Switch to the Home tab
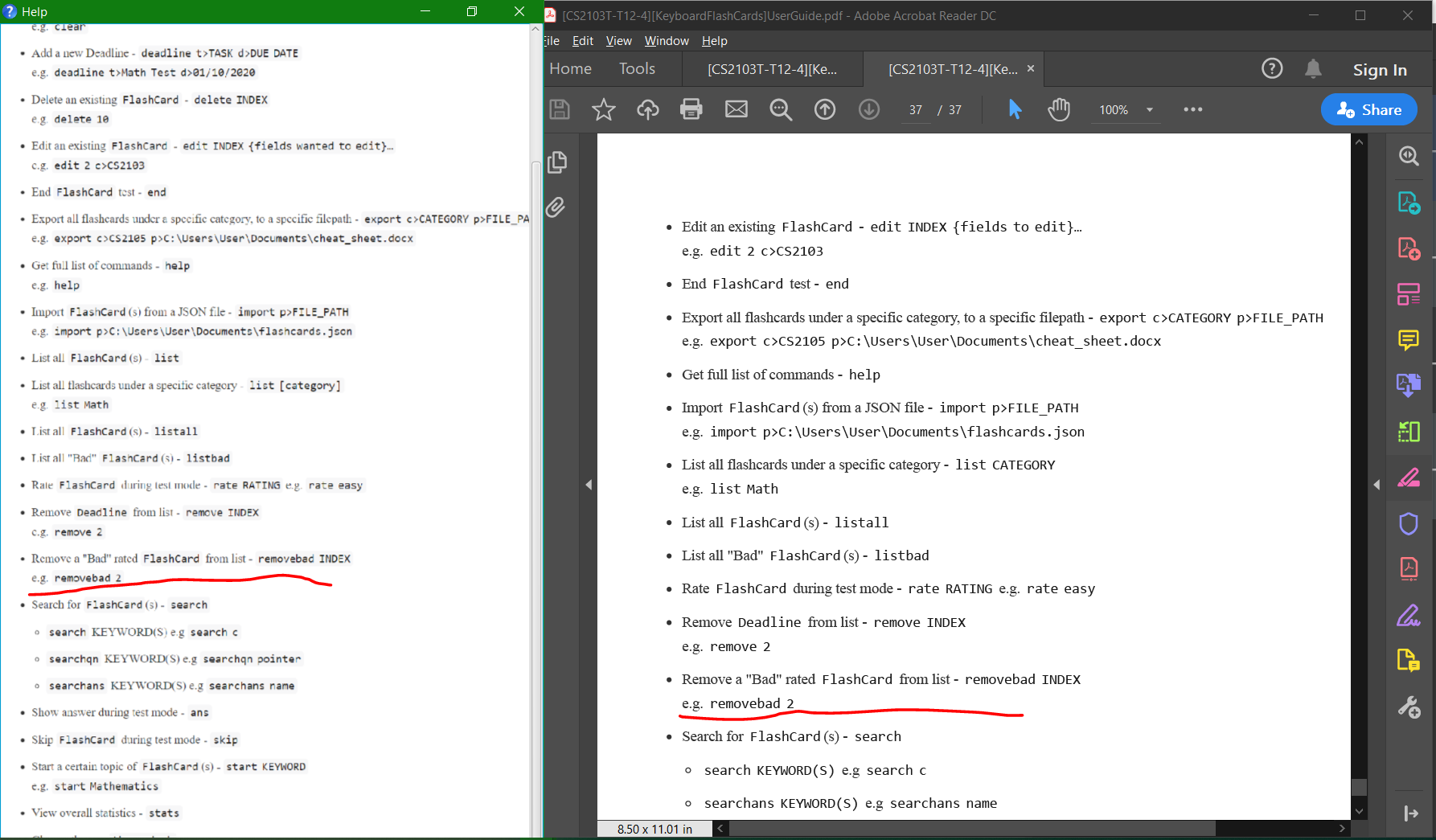This screenshot has height=840, width=1436. pyautogui.click(x=570, y=69)
